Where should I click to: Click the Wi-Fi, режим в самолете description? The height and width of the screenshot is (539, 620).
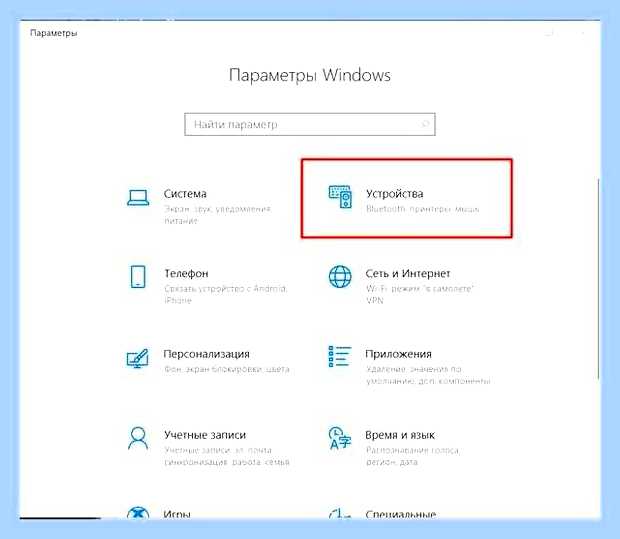pos(420,295)
